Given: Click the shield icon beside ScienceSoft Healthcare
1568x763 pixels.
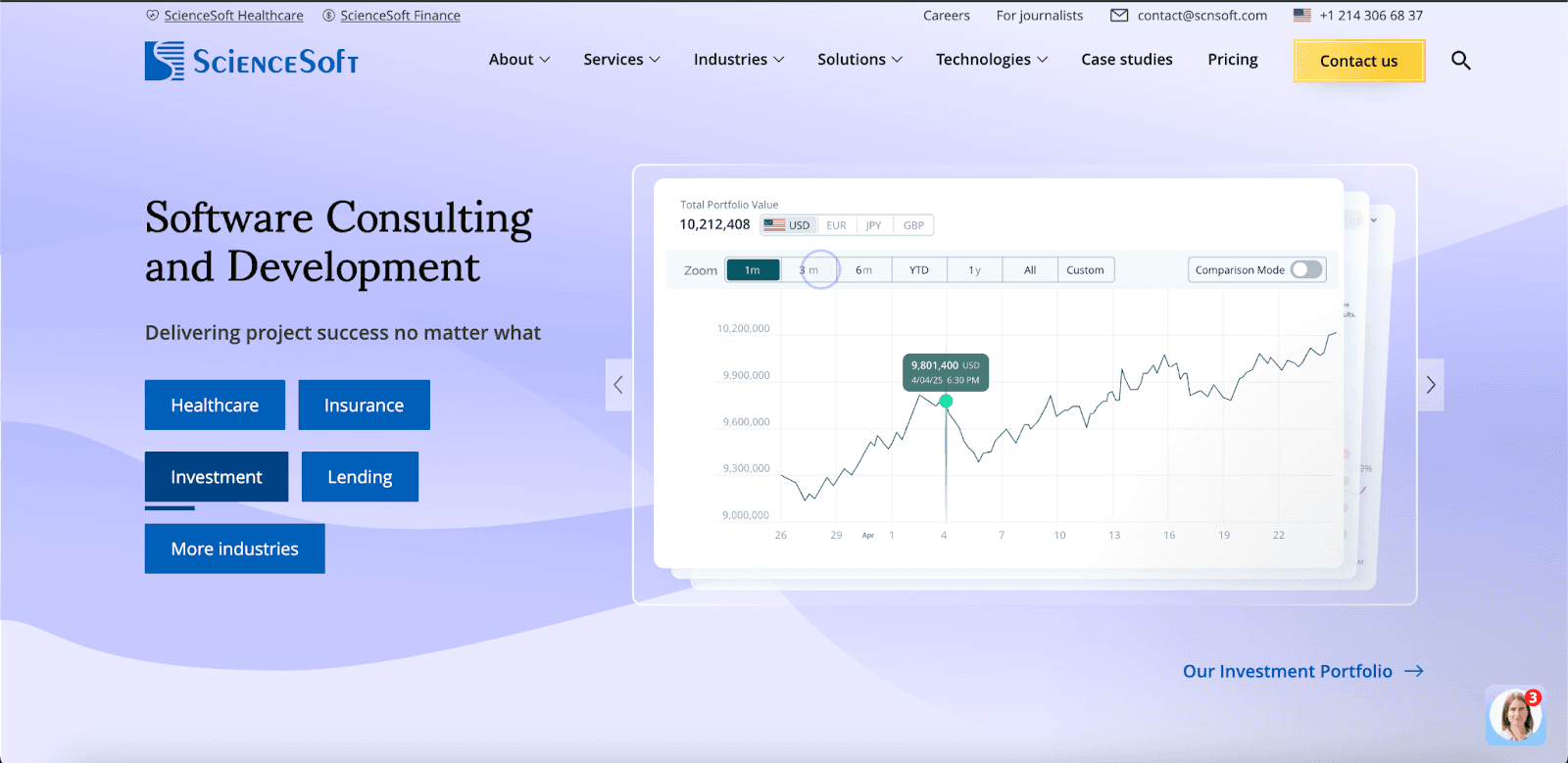Looking at the screenshot, I should [152, 16].
